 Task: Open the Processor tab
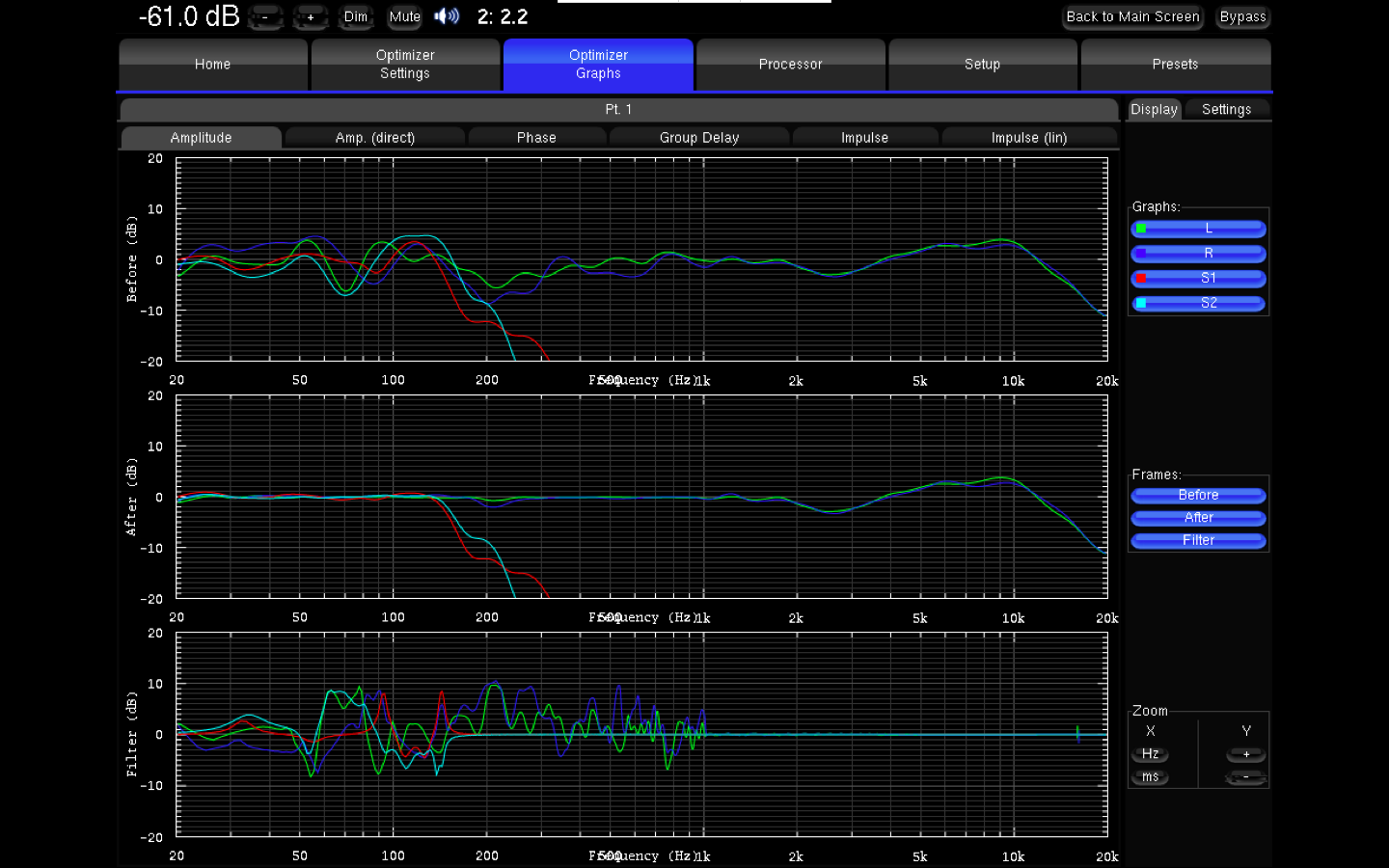click(x=790, y=65)
